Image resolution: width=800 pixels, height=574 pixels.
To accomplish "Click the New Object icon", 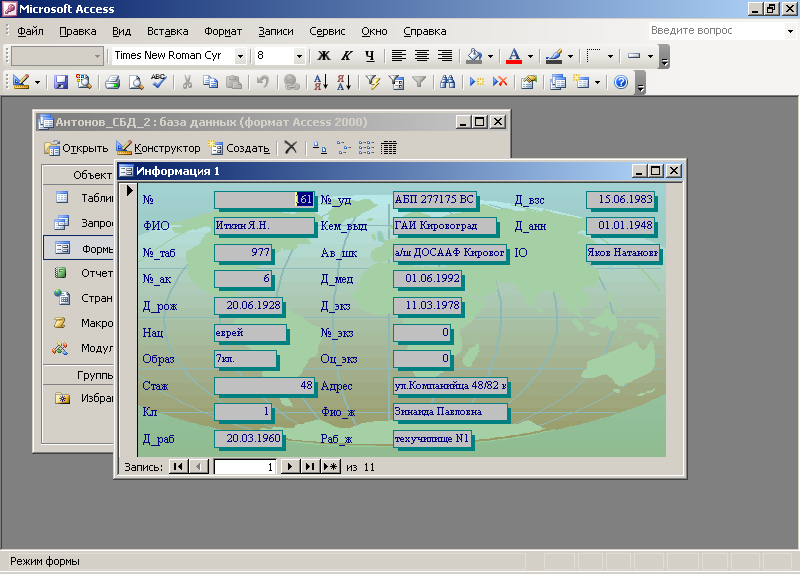I will pyautogui.click(x=581, y=82).
